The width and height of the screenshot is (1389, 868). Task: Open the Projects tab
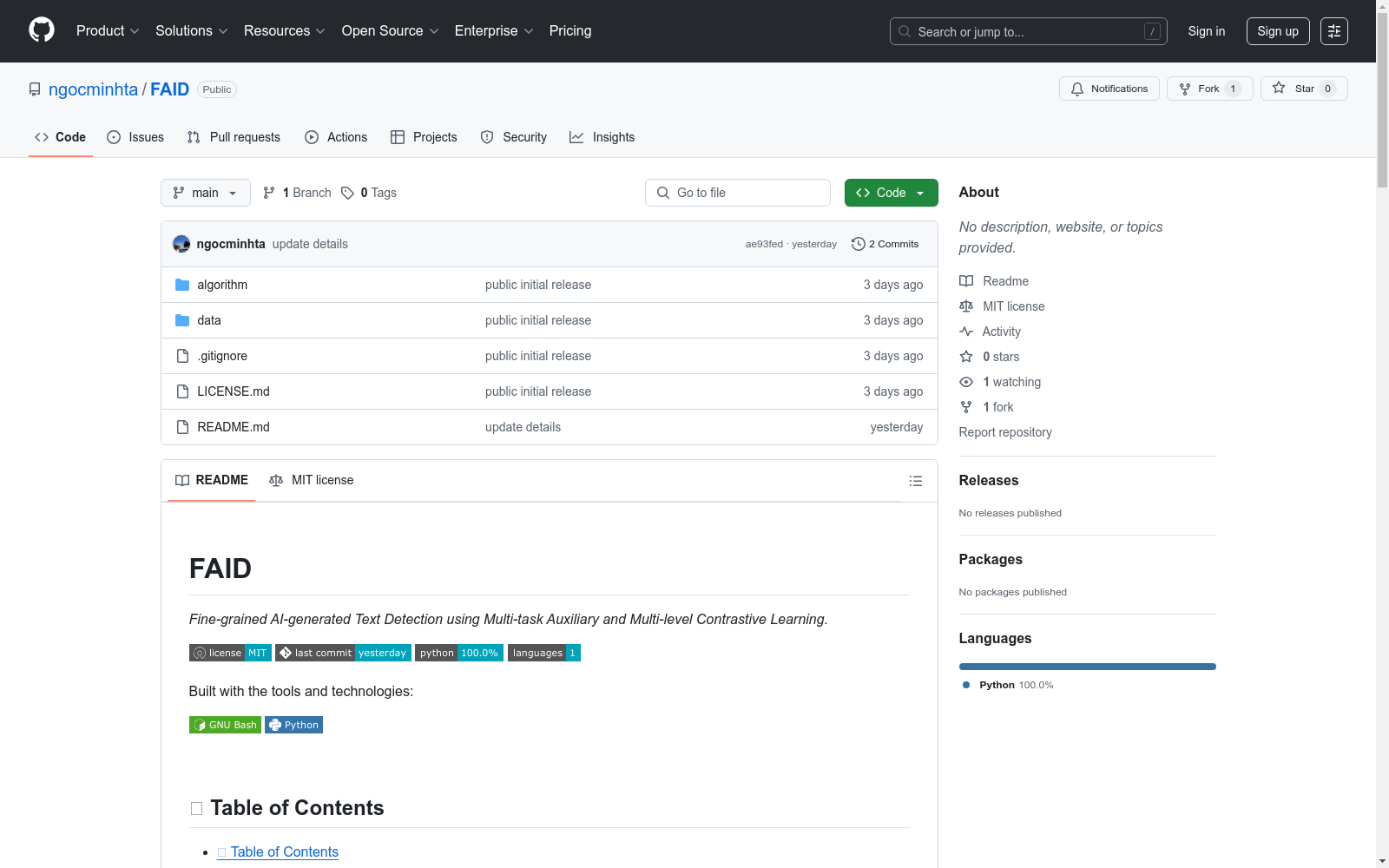[424, 137]
